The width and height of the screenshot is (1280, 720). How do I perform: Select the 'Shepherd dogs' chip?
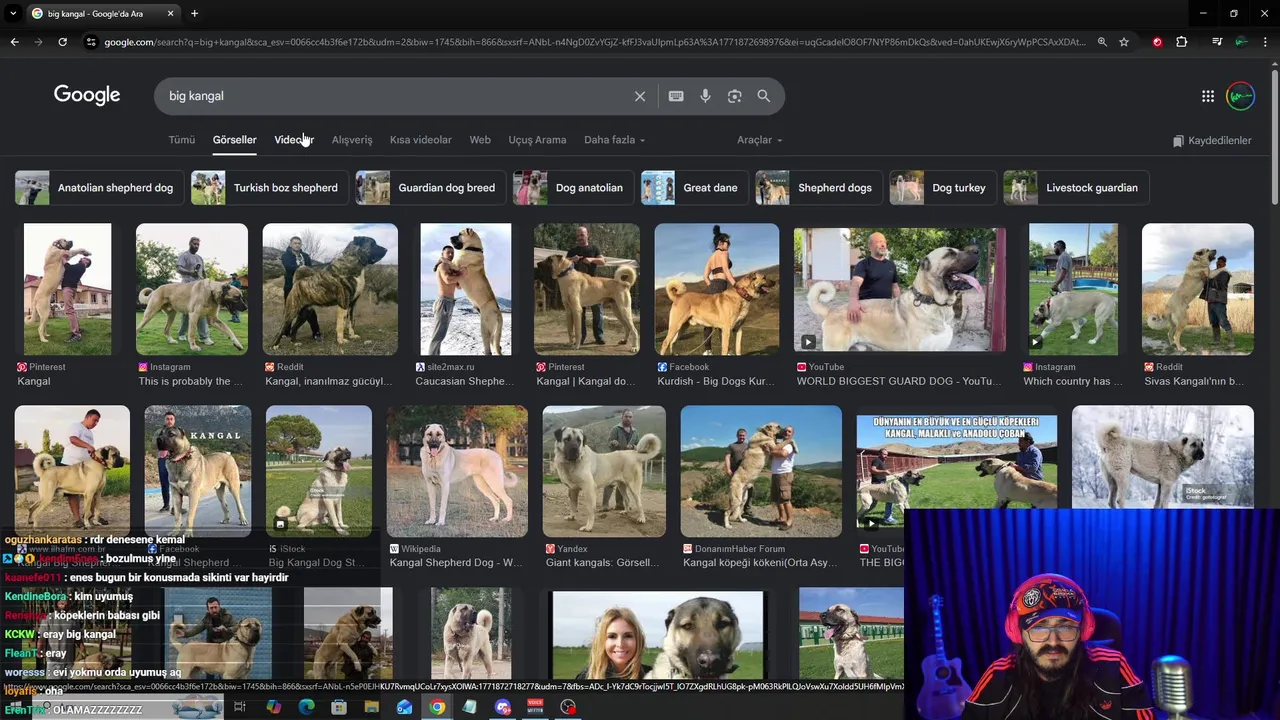point(818,188)
